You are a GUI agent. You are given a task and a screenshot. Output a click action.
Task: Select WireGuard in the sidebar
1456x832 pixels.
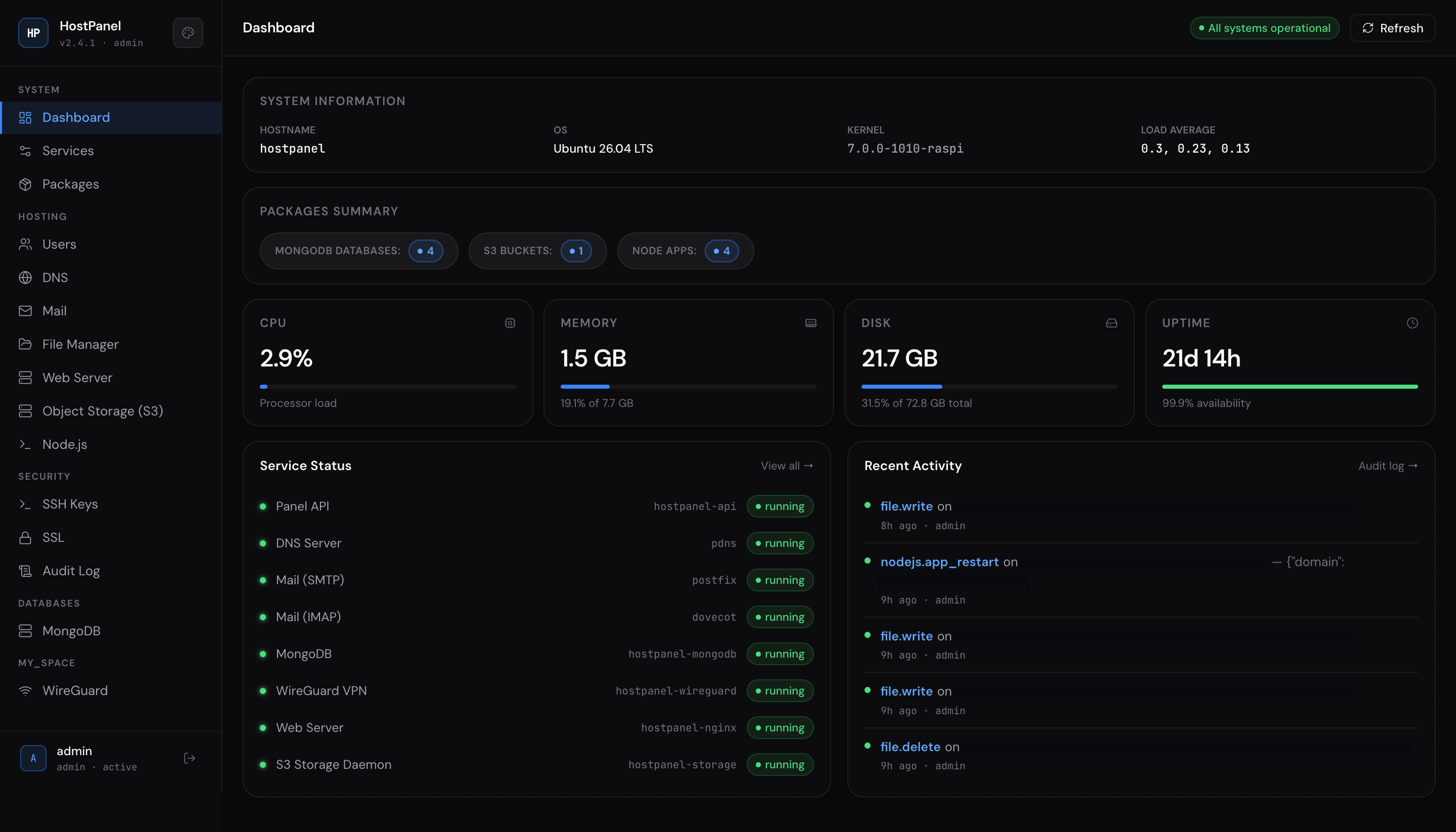point(111,691)
